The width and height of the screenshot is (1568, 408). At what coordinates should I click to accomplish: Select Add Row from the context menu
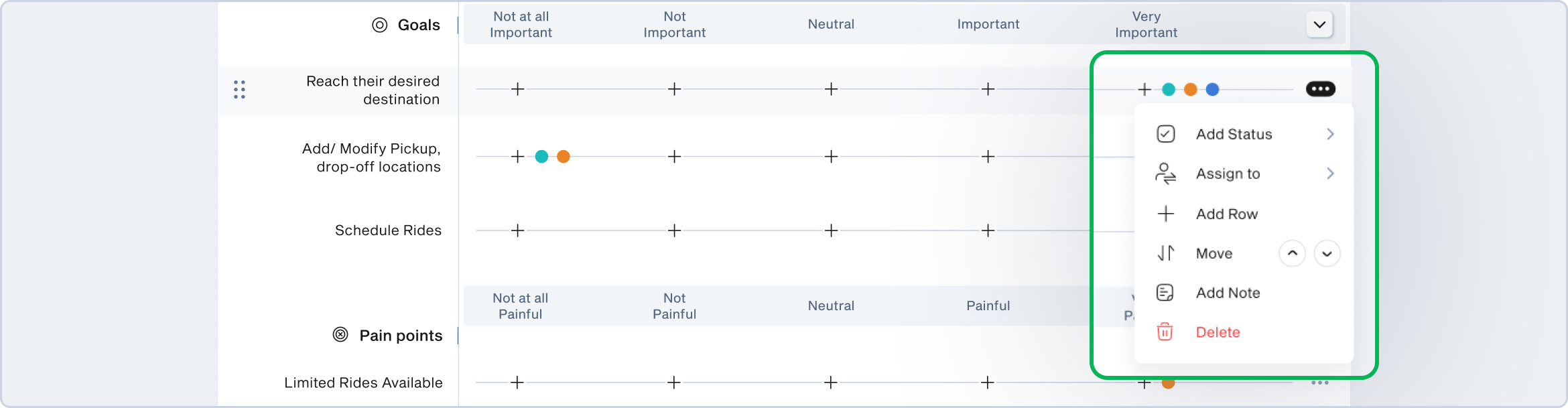1226,214
